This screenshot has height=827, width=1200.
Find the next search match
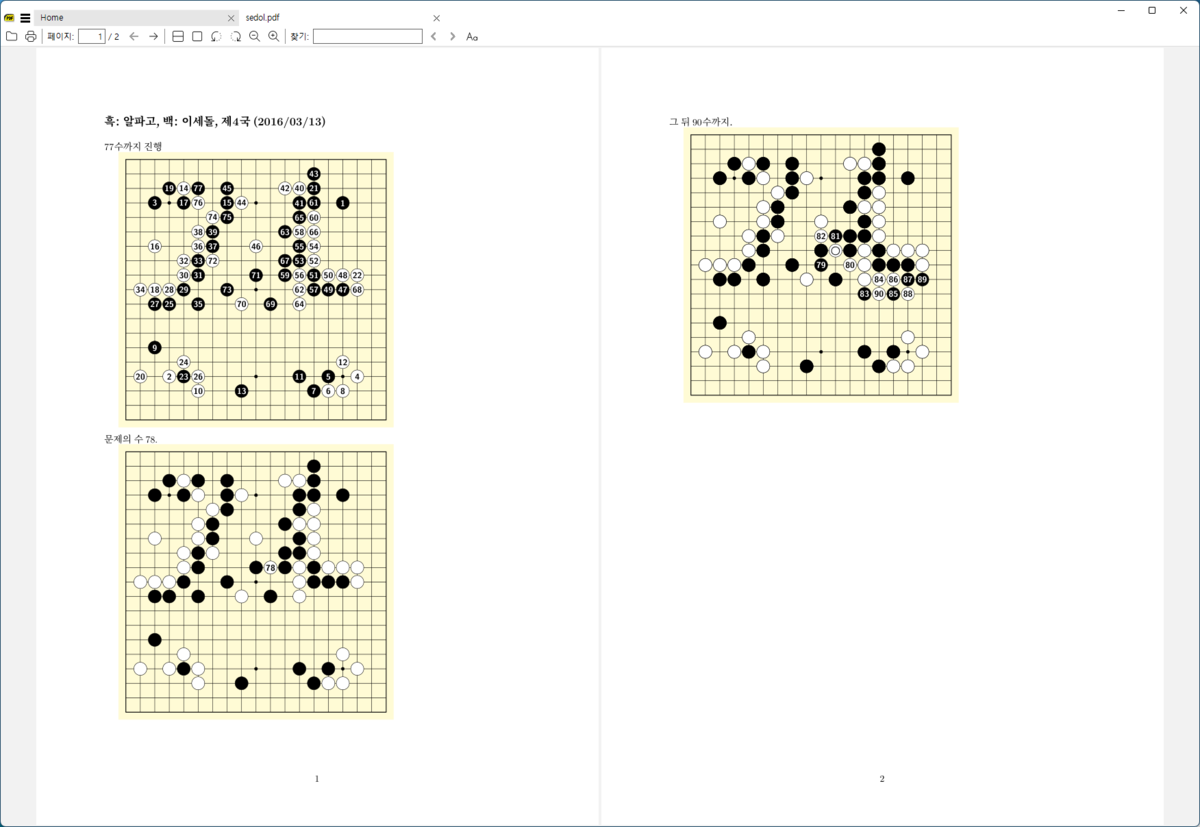tap(452, 35)
